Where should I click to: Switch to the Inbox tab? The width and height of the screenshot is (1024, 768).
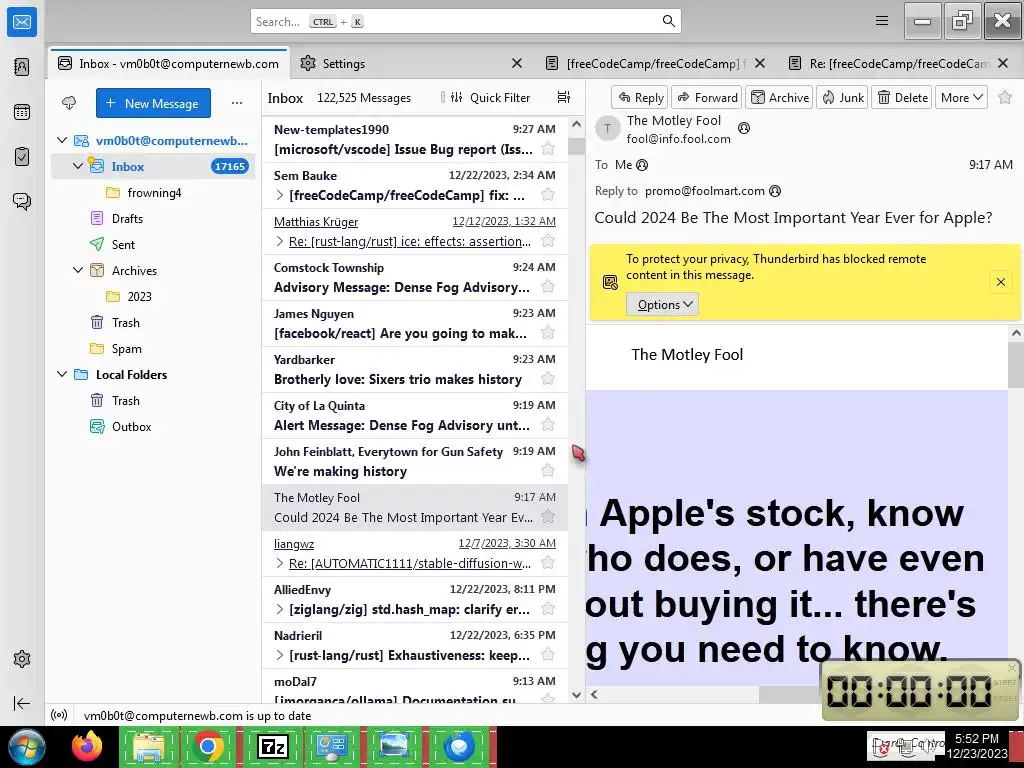[168, 63]
